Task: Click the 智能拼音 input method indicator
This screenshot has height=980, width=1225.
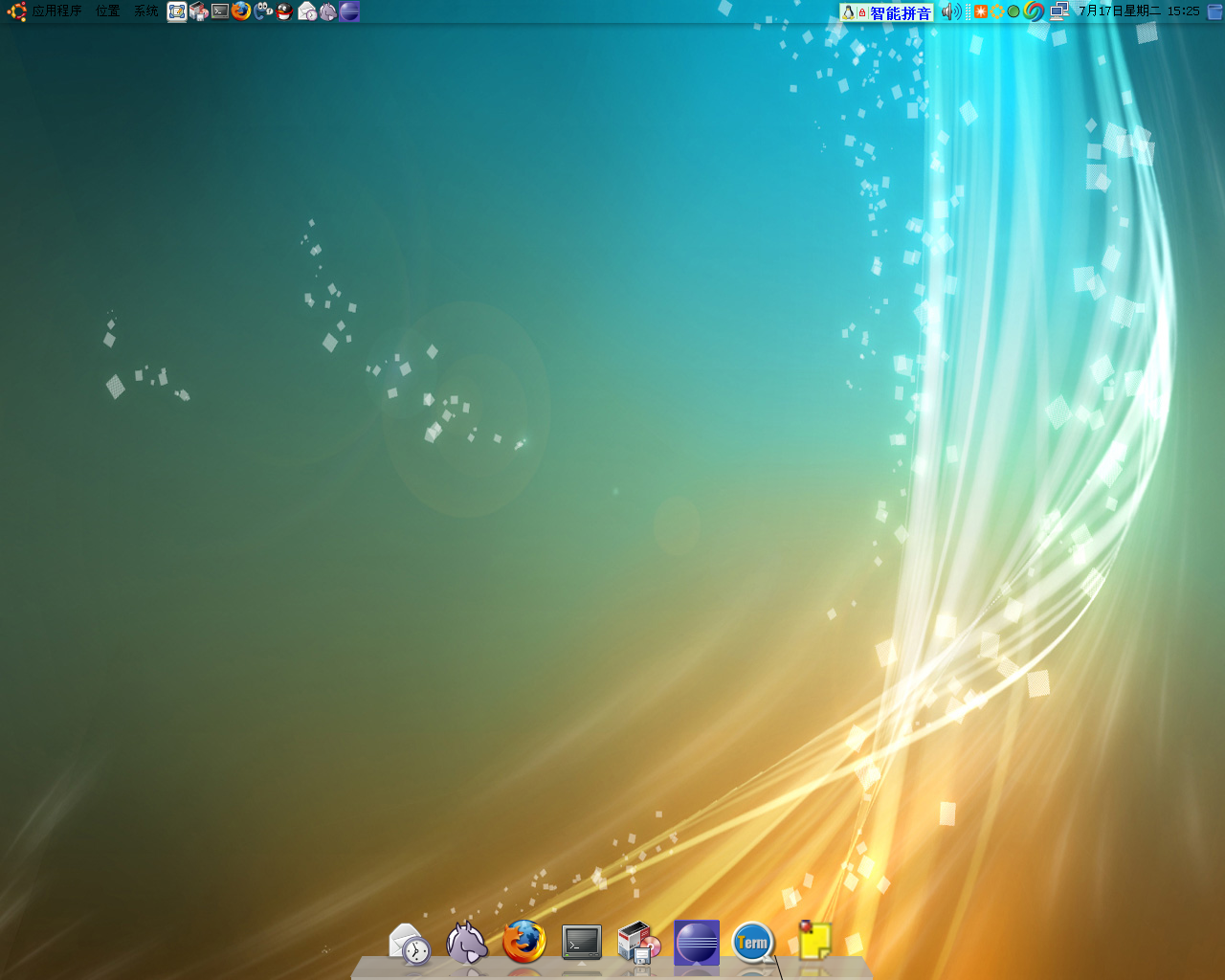Action: 901,12
